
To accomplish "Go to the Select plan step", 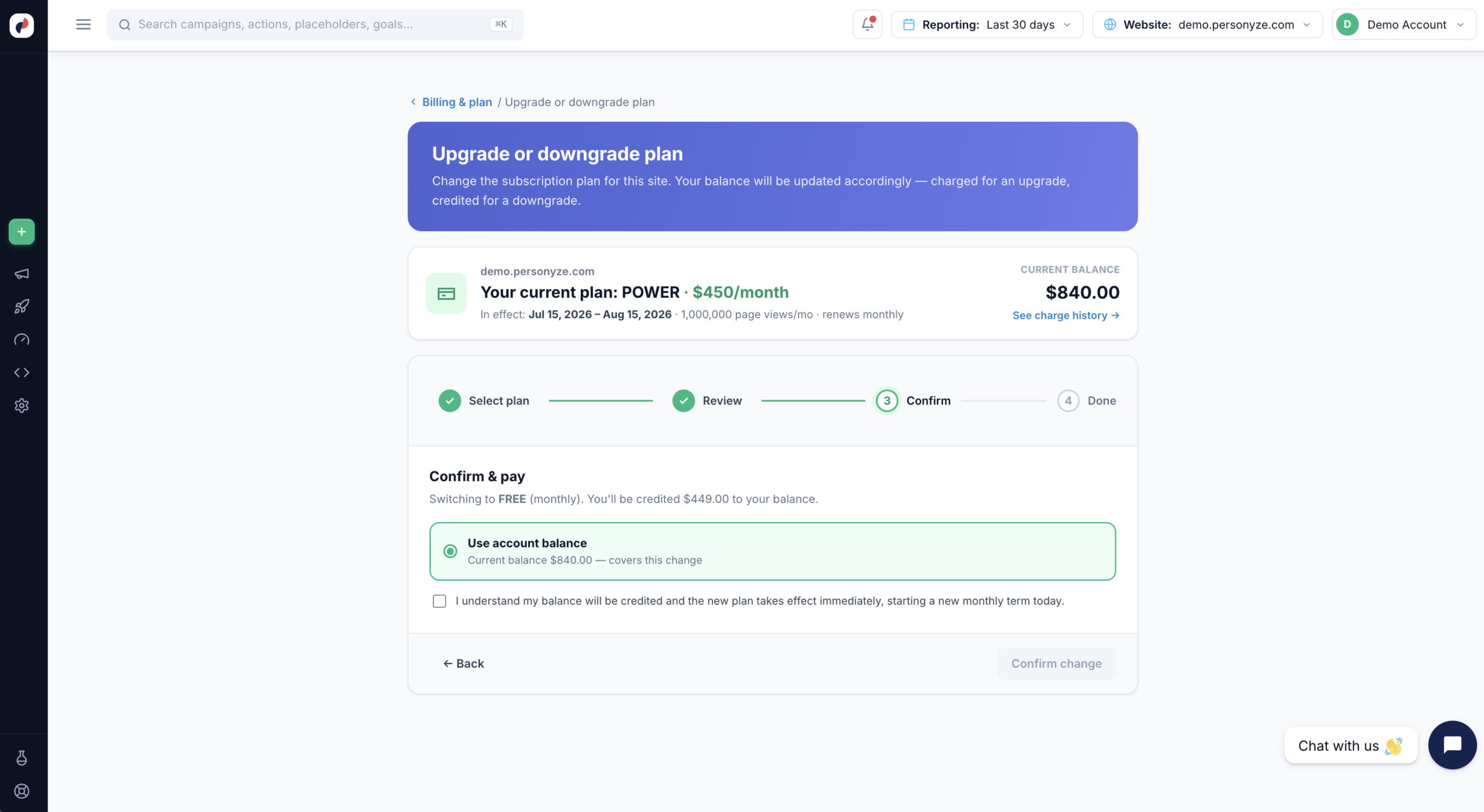I will pyautogui.click(x=484, y=400).
